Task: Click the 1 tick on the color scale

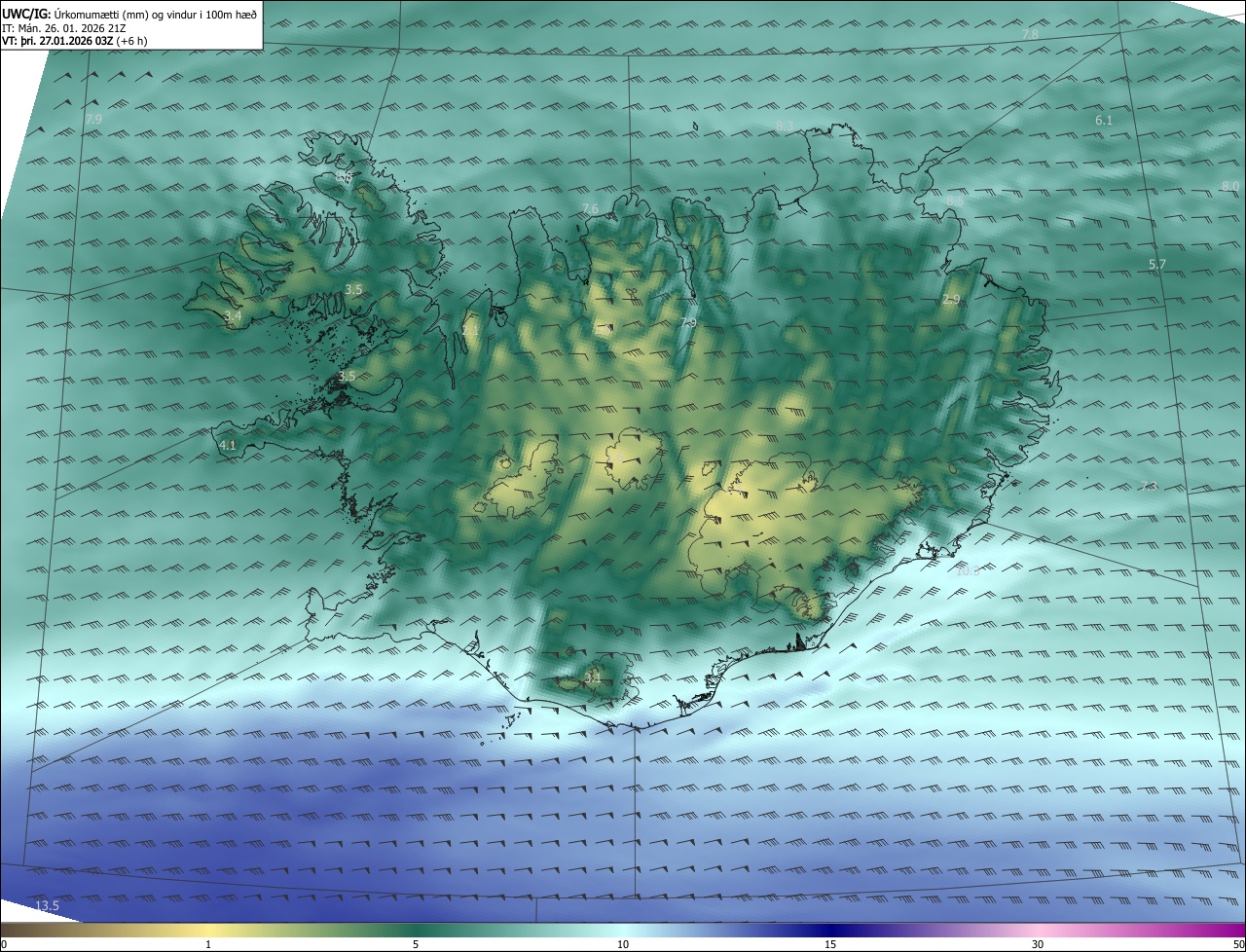Action: (208, 944)
